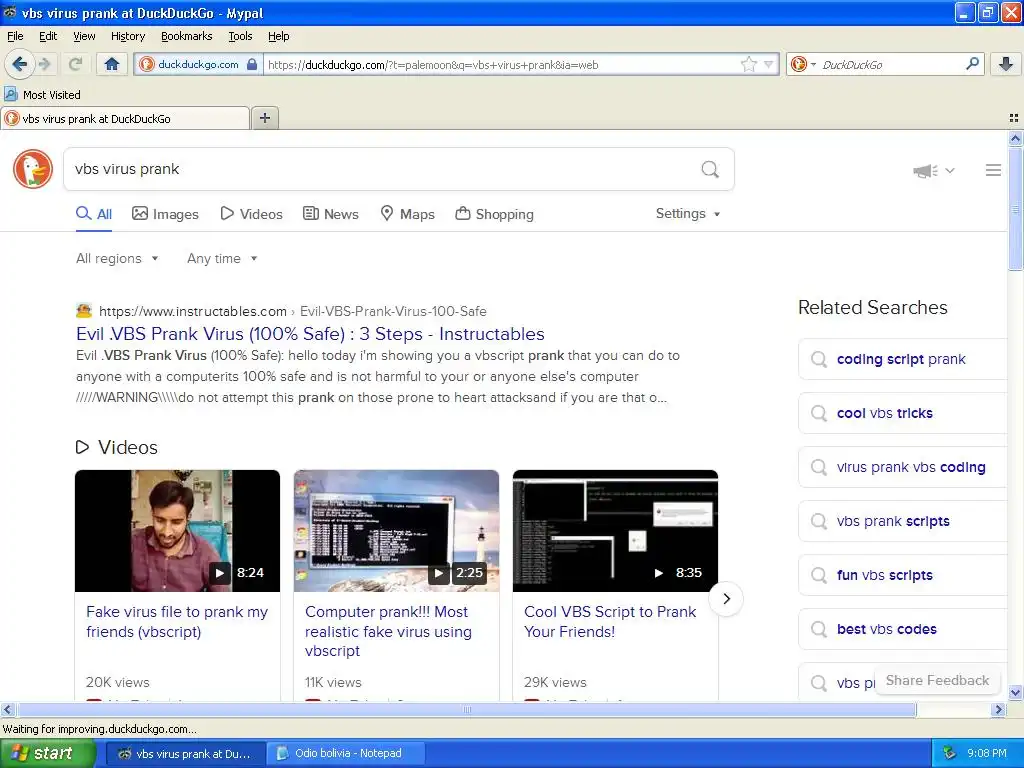Click 'Fake virus file to prank my friends' title
The height and width of the screenshot is (768, 1024).
tap(177, 622)
